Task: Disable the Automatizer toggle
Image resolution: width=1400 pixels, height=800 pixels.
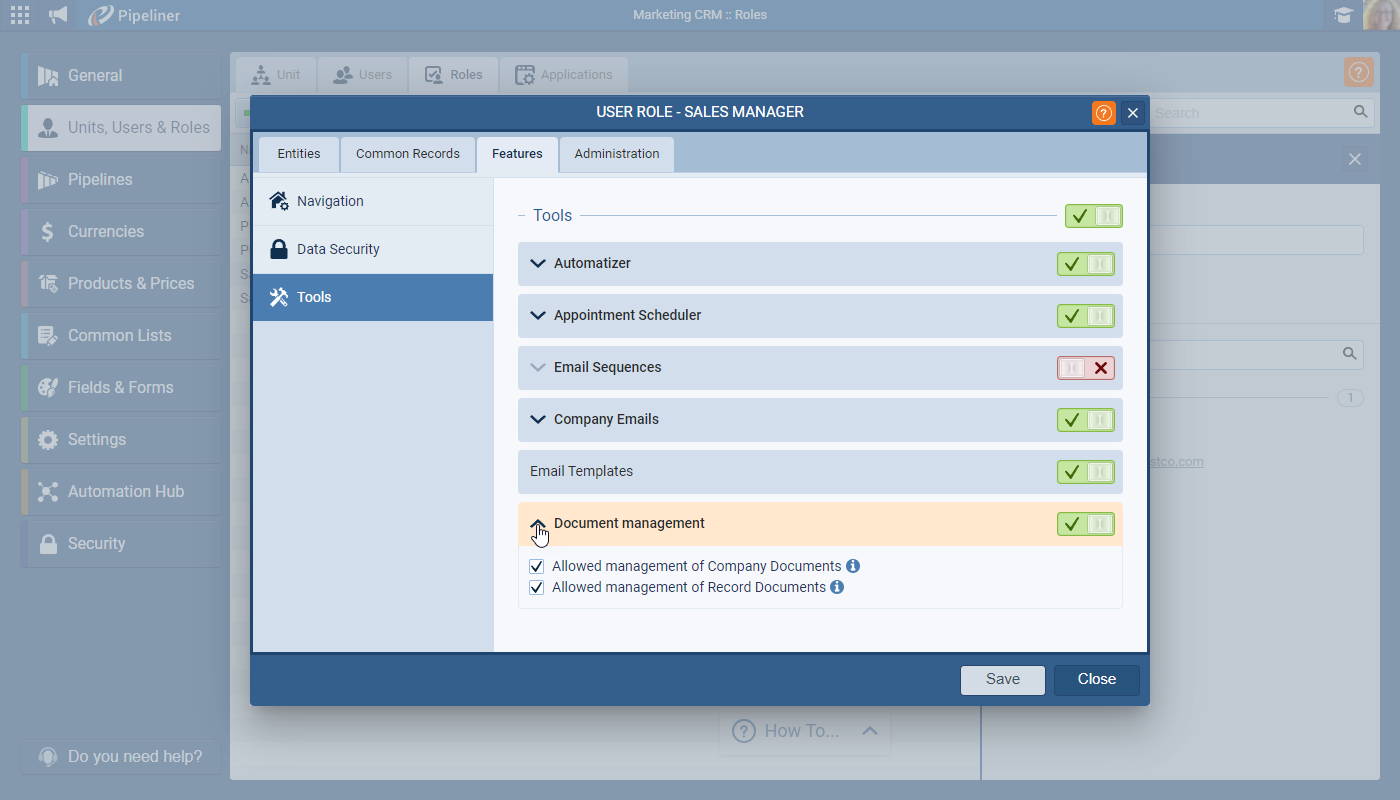Action: tap(1085, 264)
